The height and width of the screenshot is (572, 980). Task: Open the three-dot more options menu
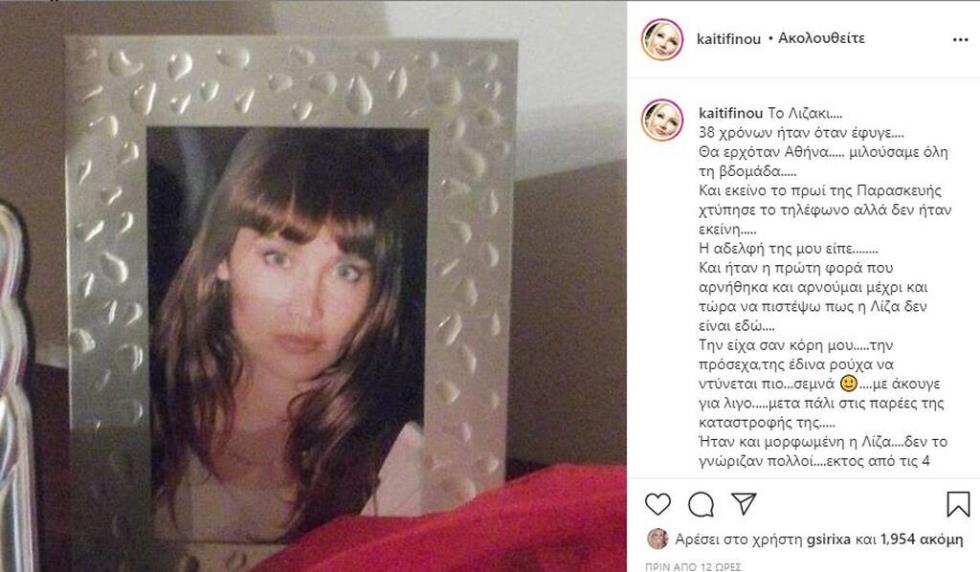[x=960, y=39]
